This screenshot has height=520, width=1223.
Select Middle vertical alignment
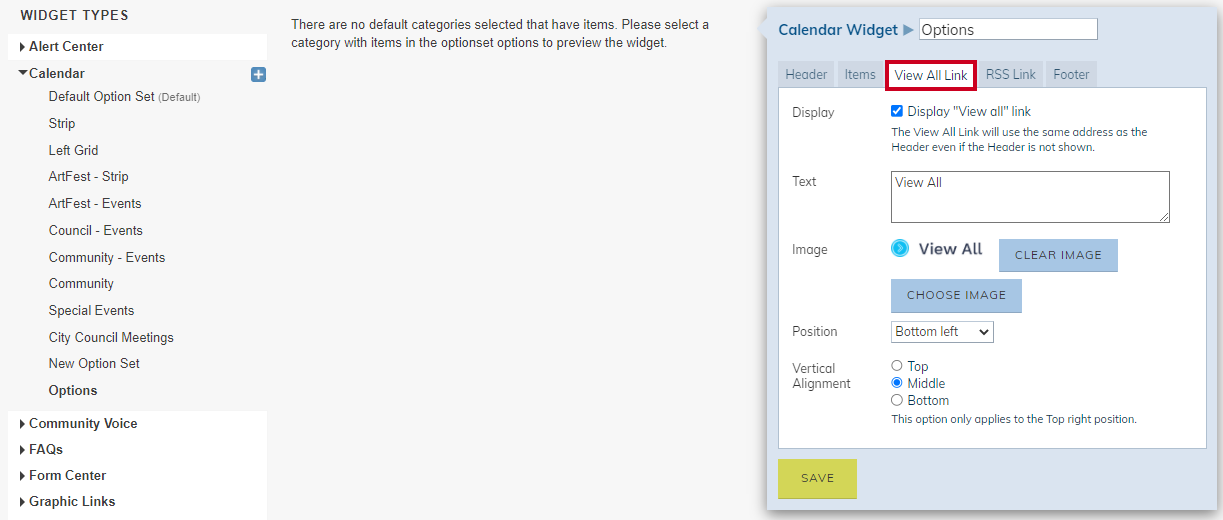[897, 383]
